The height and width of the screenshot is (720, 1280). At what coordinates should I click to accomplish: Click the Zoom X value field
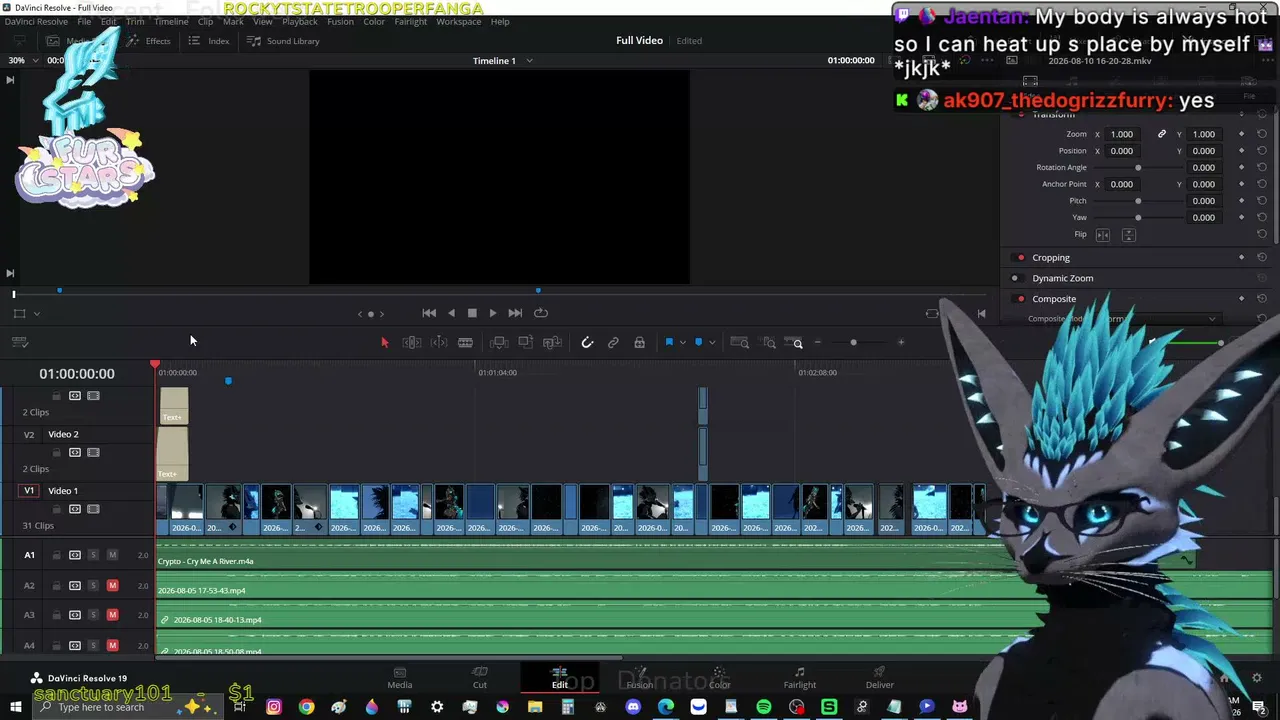click(x=1122, y=134)
